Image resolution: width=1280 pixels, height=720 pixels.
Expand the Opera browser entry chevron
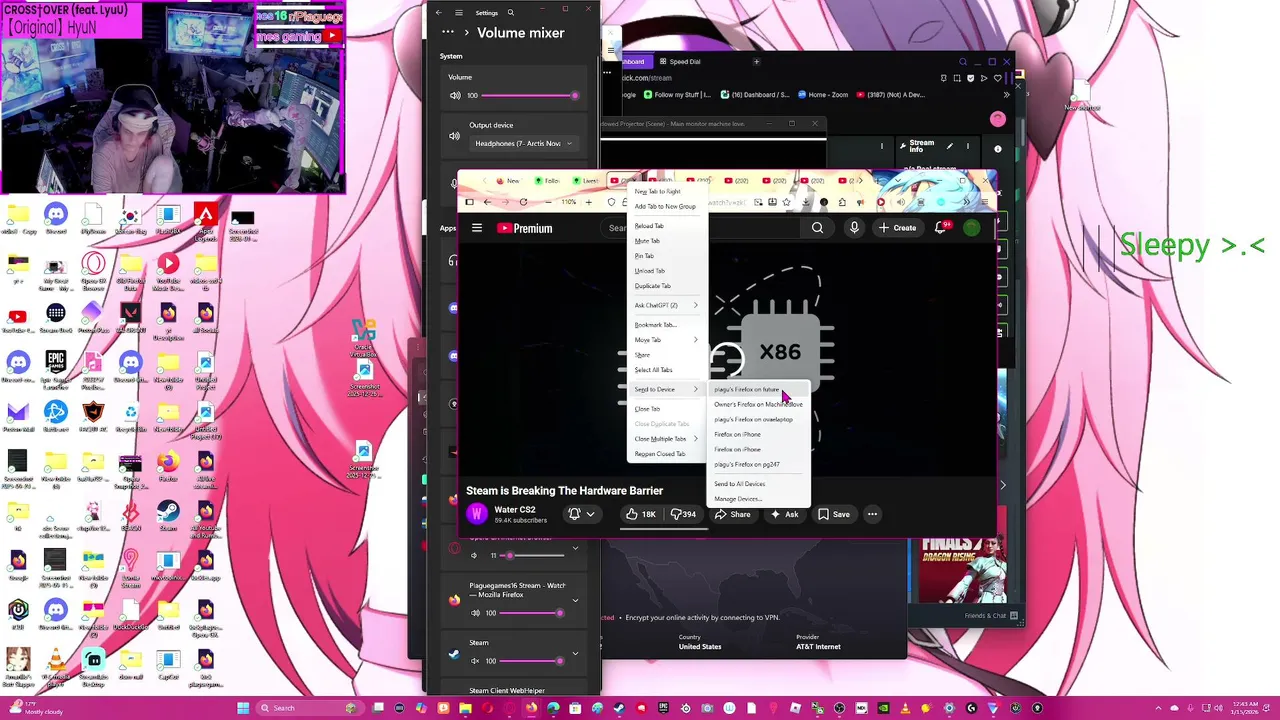click(x=575, y=549)
